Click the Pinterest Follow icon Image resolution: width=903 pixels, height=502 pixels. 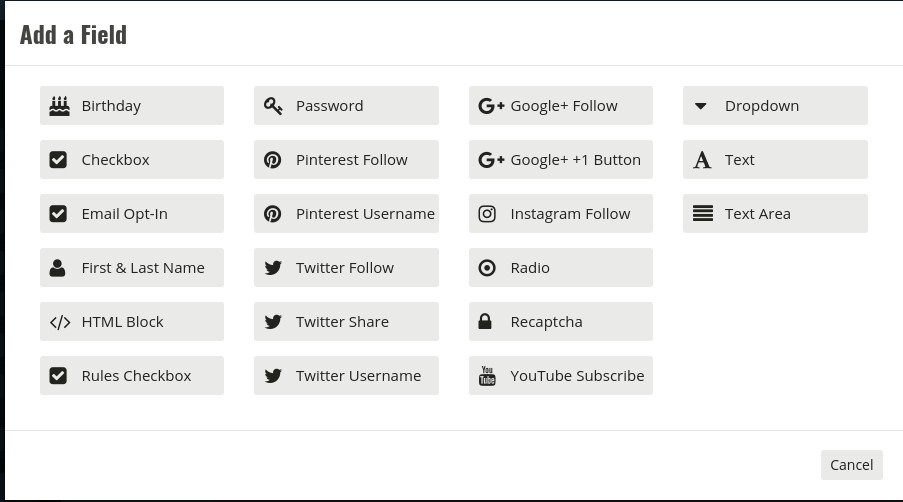coord(273,159)
